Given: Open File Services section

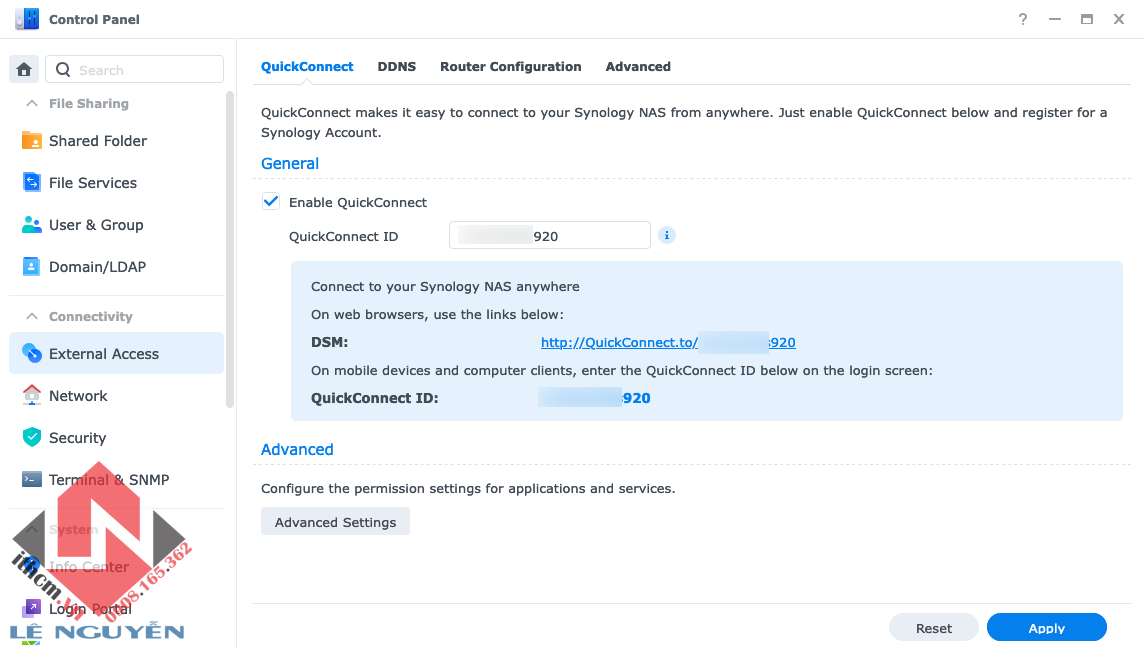Looking at the screenshot, I should (x=92, y=183).
